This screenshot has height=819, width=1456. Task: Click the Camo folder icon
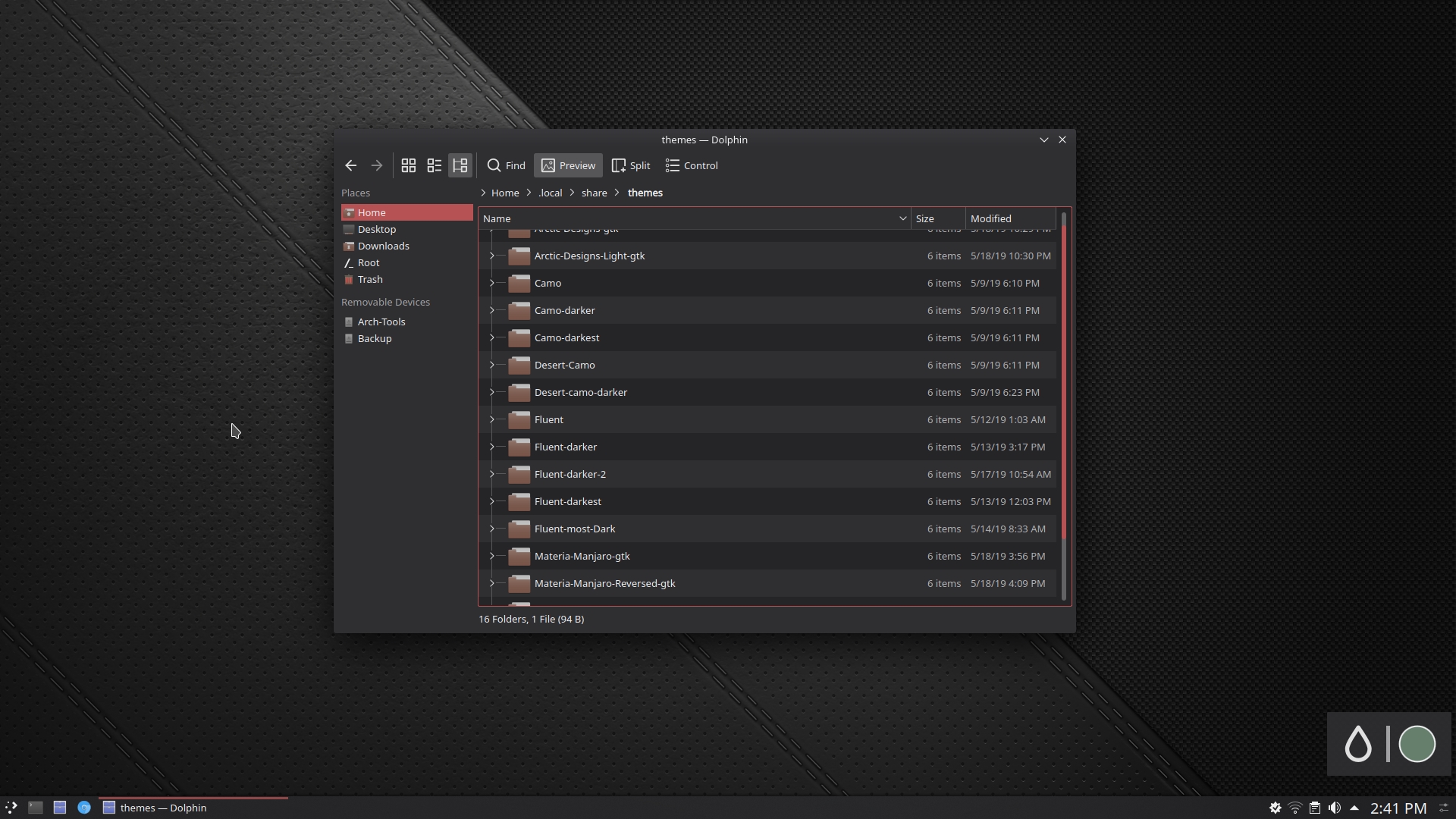(x=519, y=283)
